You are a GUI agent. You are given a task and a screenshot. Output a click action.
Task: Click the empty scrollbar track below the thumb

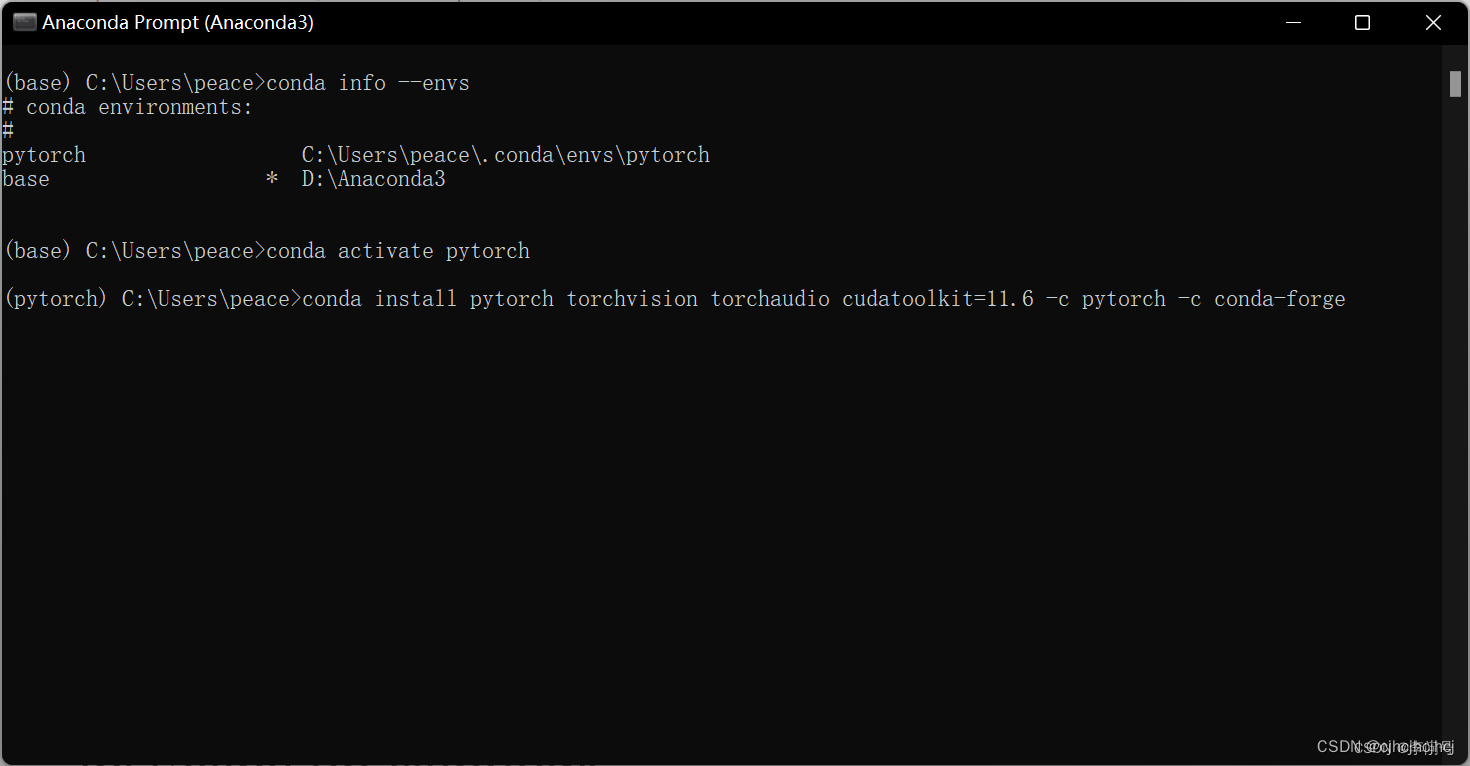1456,420
